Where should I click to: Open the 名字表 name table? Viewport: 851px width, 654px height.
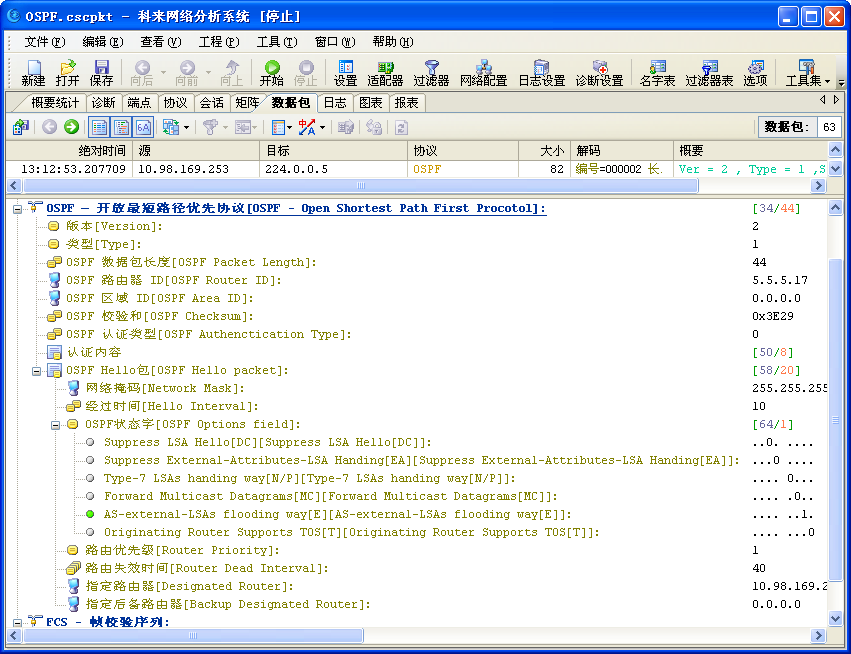coord(657,72)
